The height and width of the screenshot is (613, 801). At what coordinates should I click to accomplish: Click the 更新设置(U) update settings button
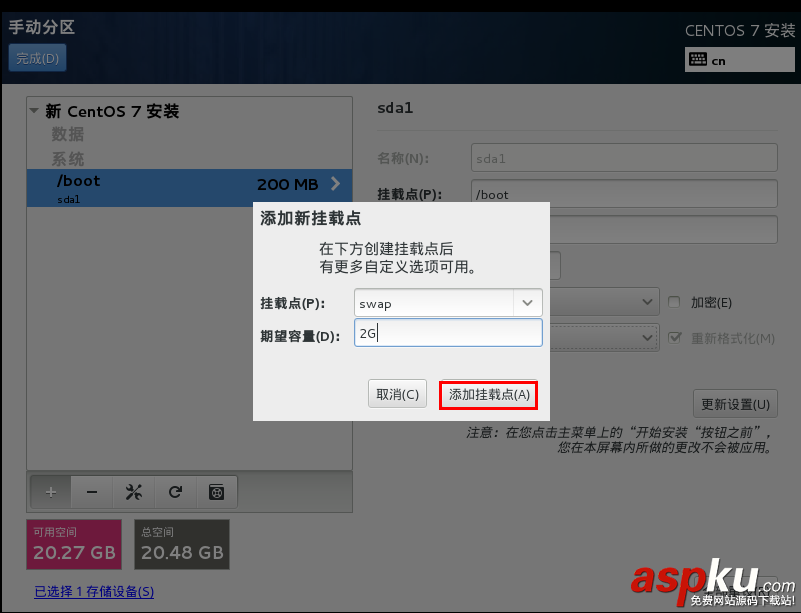pyautogui.click(x=736, y=404)
